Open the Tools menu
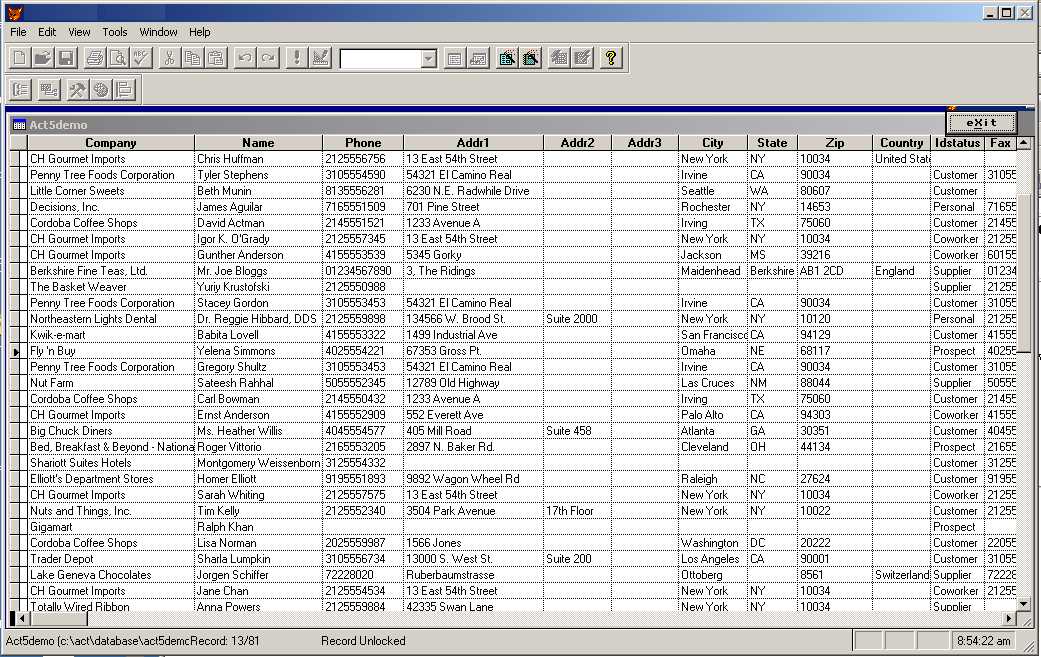The image size is (1041, 657). coord(114,31)
